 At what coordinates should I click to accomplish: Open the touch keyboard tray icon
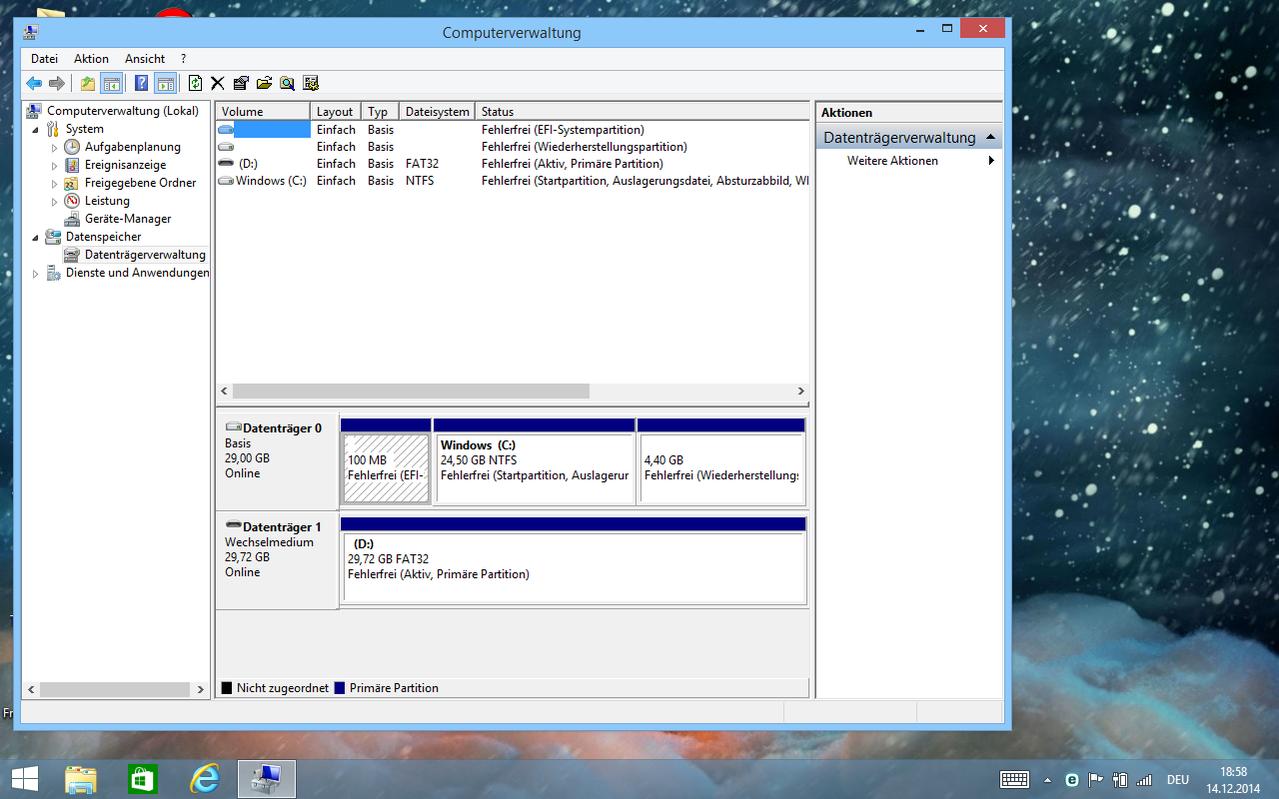tap(1015, 780)
